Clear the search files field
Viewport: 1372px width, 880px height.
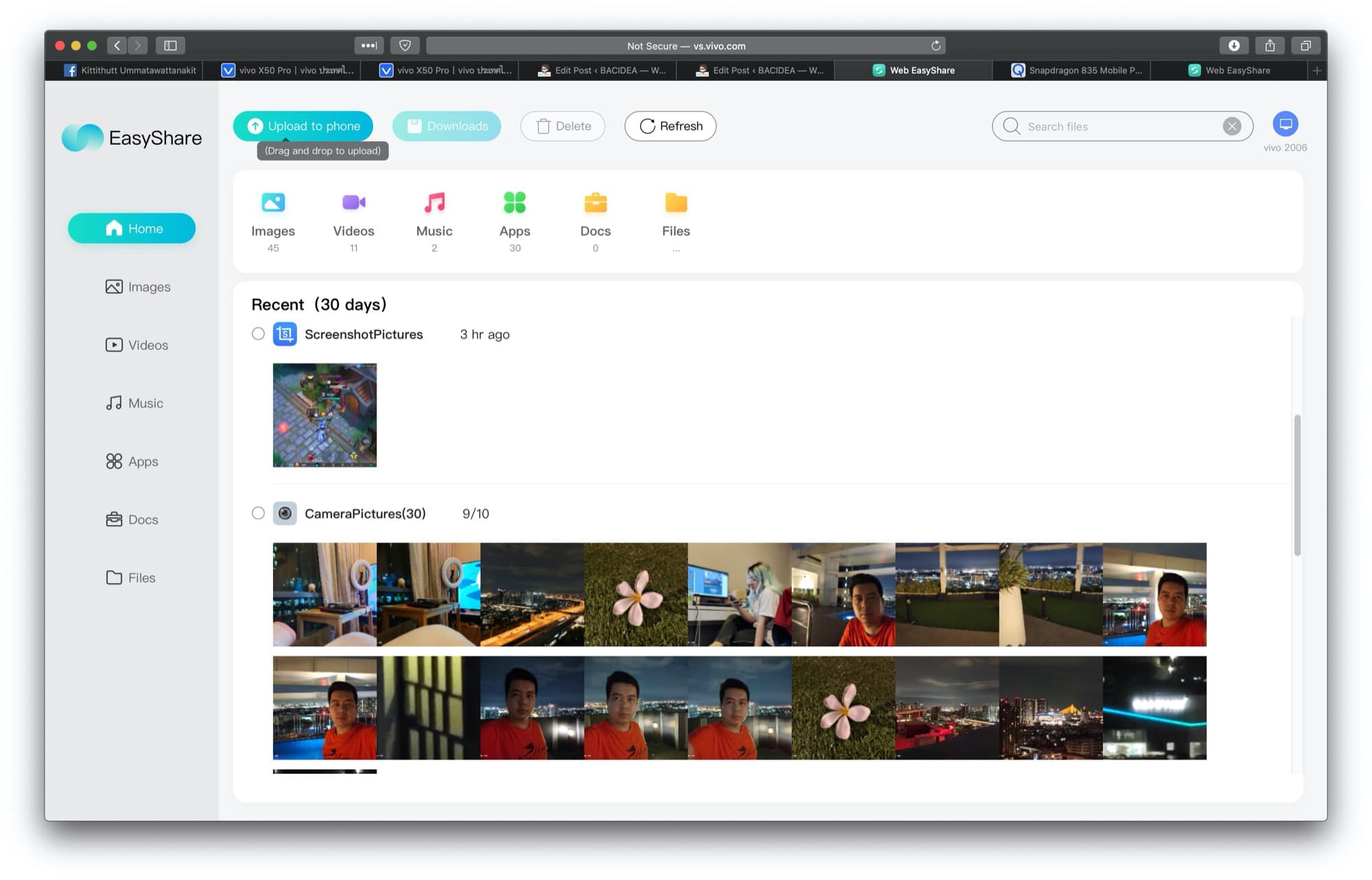1231,126
